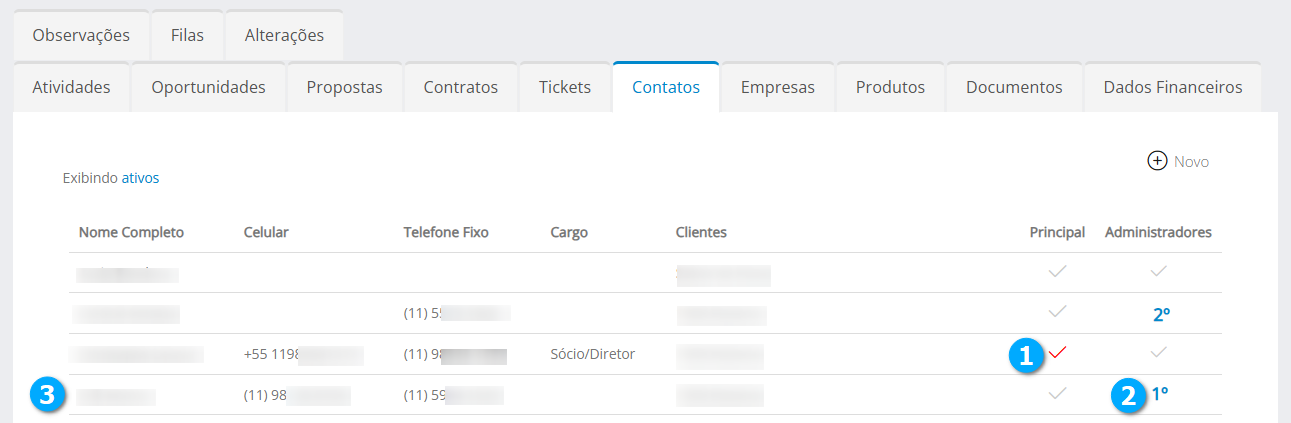The image size is (1291, 423).
Task: Open the Alterações tab
Action: pyautogui.click(x=284, y=35)
